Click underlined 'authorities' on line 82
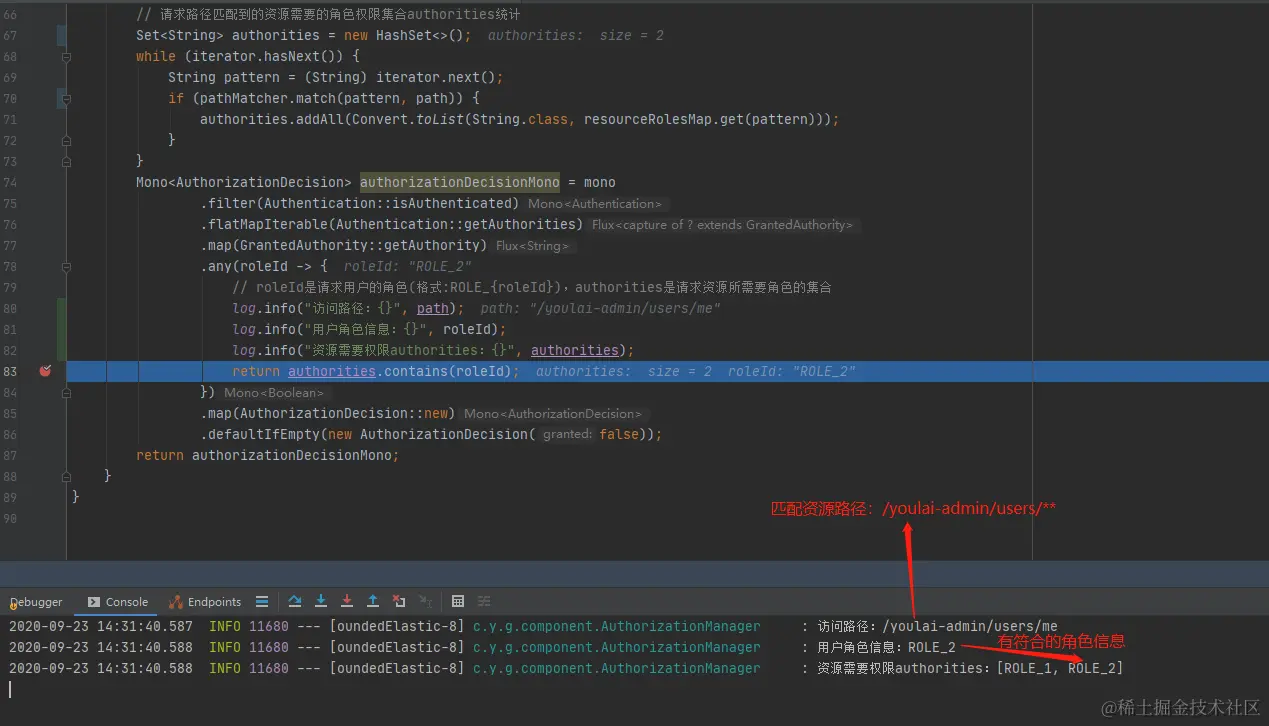Screen dimensions: 1269x726 [575, 350]
